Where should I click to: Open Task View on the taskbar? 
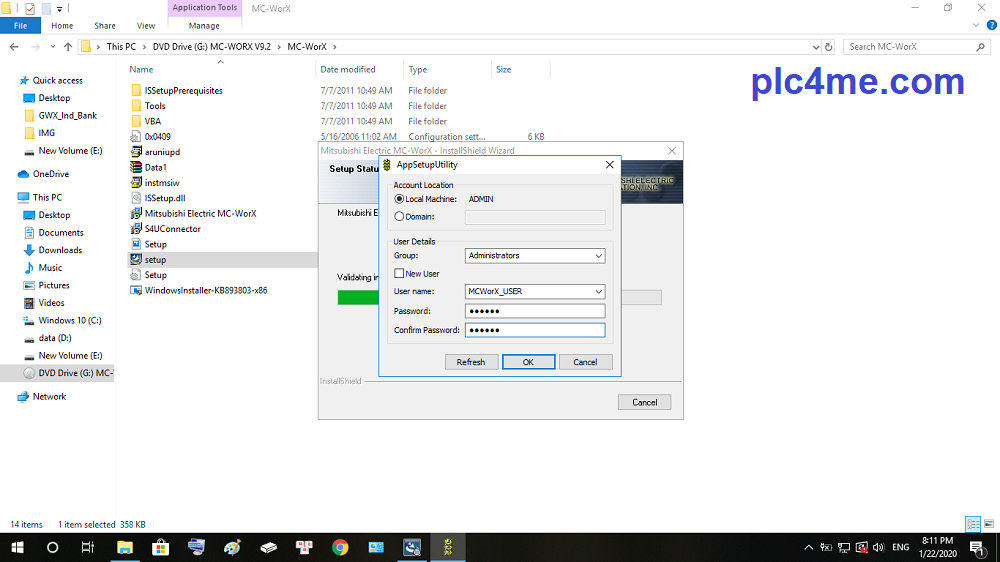(x=88, y=547)
